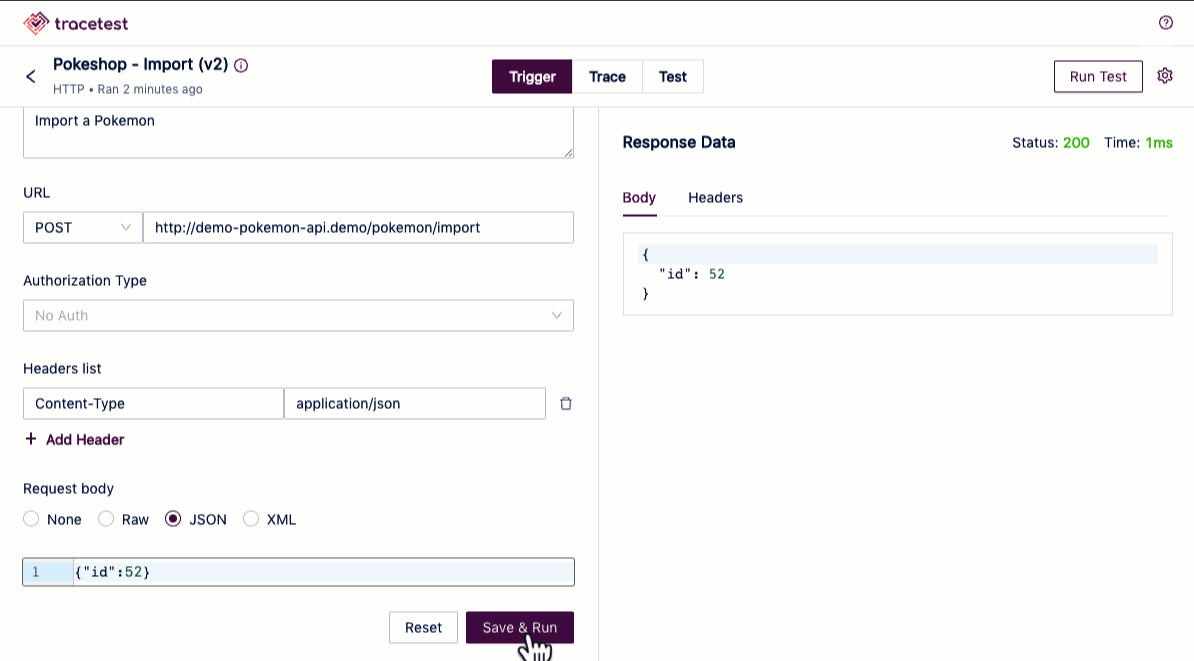Click the request body JSON editor
1194x661 pixels.
(298, 572)
